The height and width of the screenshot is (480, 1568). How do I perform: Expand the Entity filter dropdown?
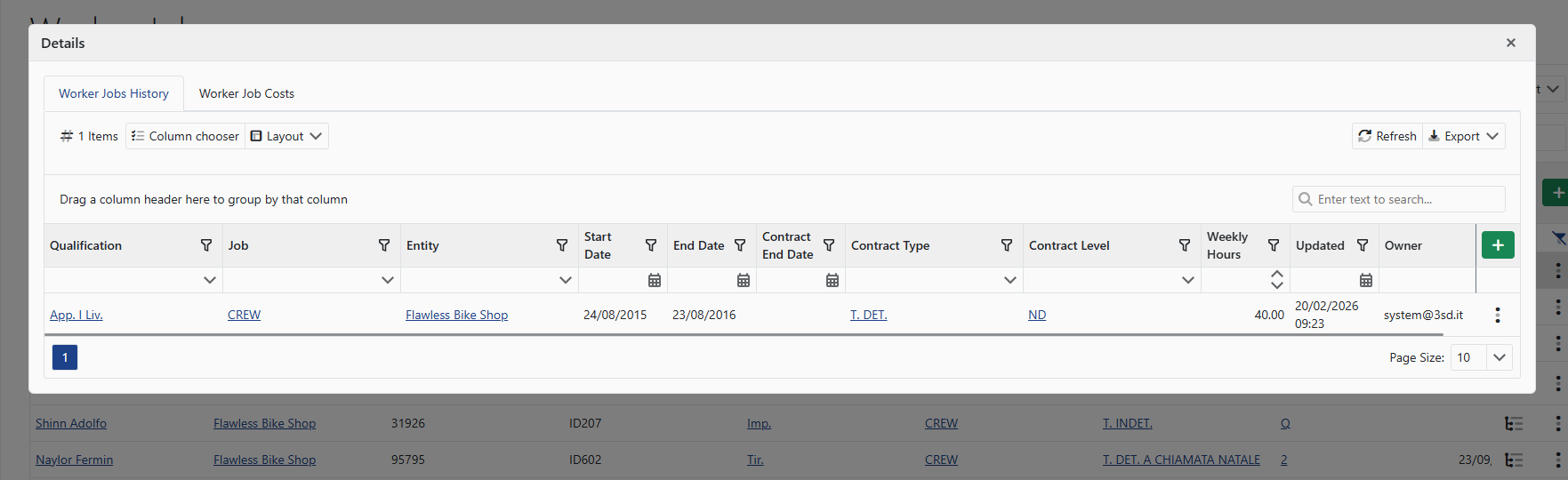pyautogui.click(x=566, y=280)
